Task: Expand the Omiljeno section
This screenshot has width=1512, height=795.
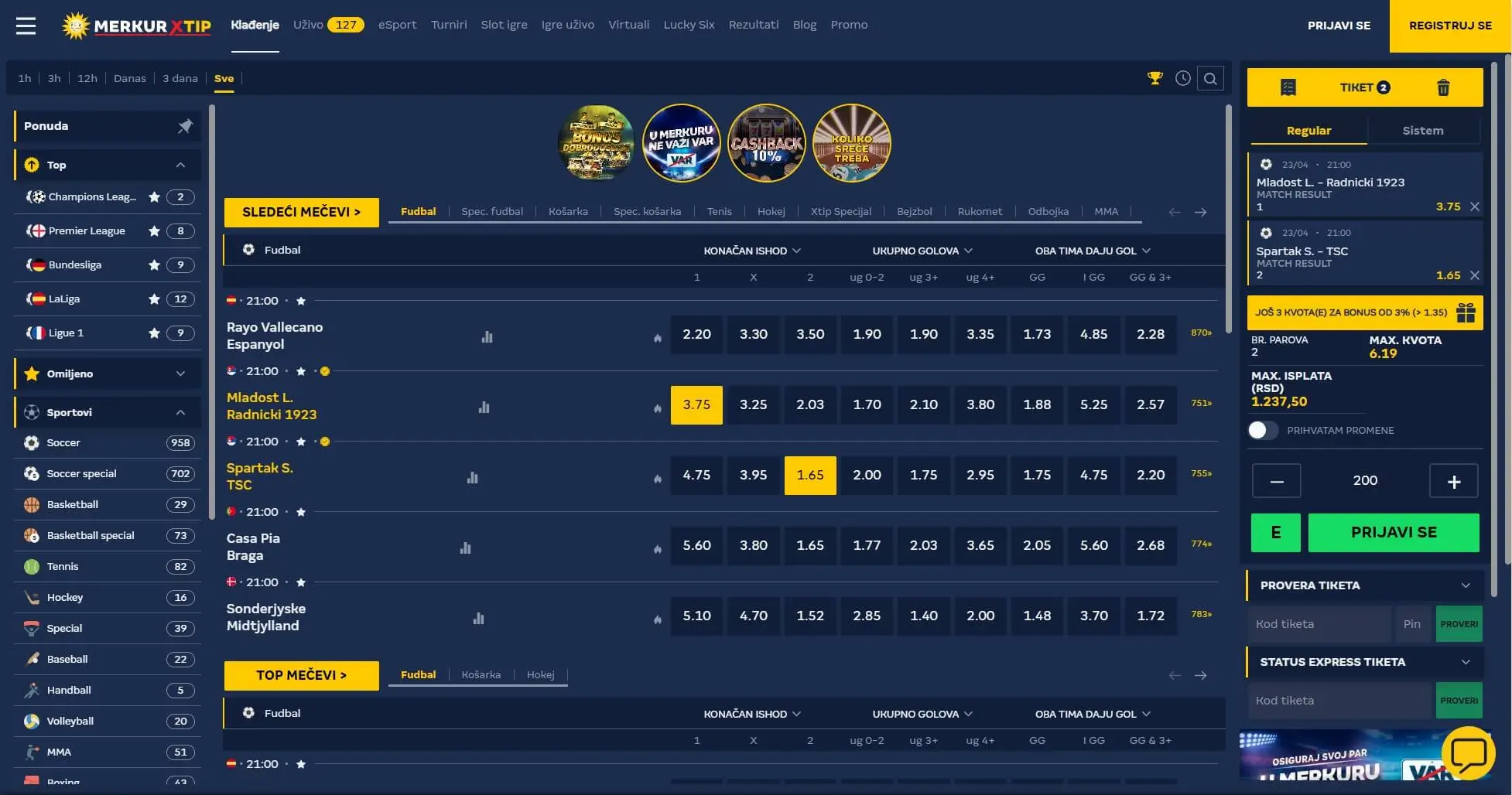Action: pos(180,374)
